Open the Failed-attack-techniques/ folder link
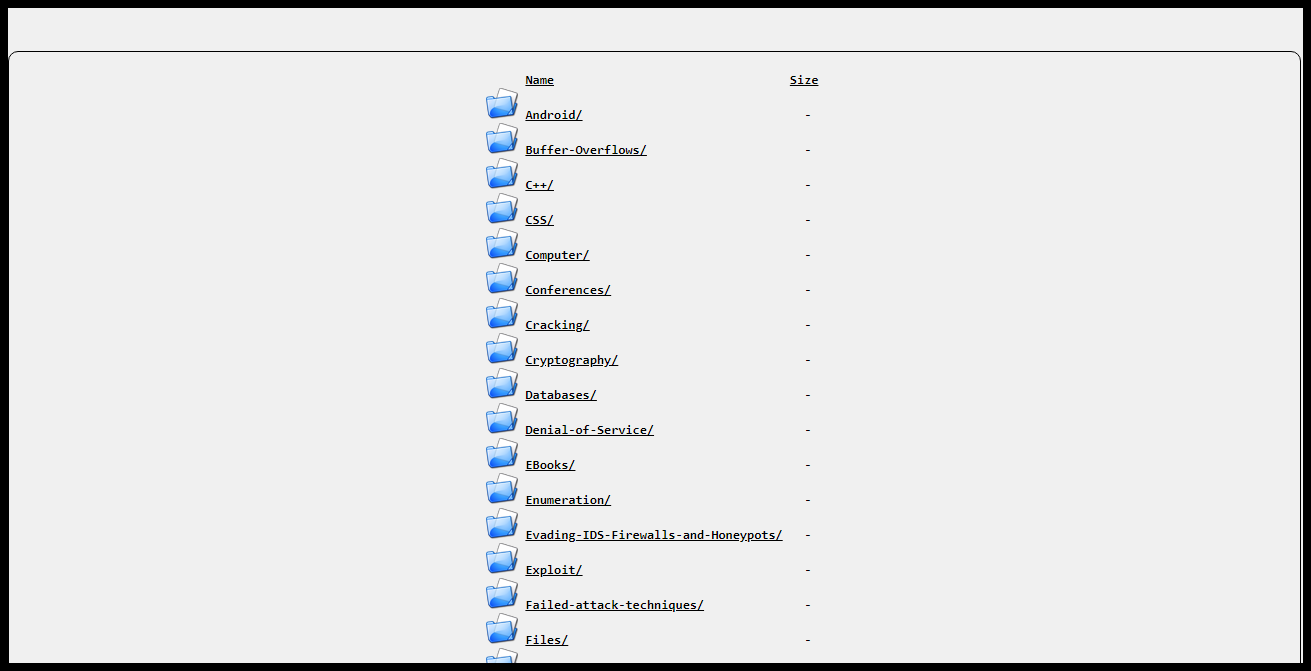1311x671 pixels. (x=614, y=605)
